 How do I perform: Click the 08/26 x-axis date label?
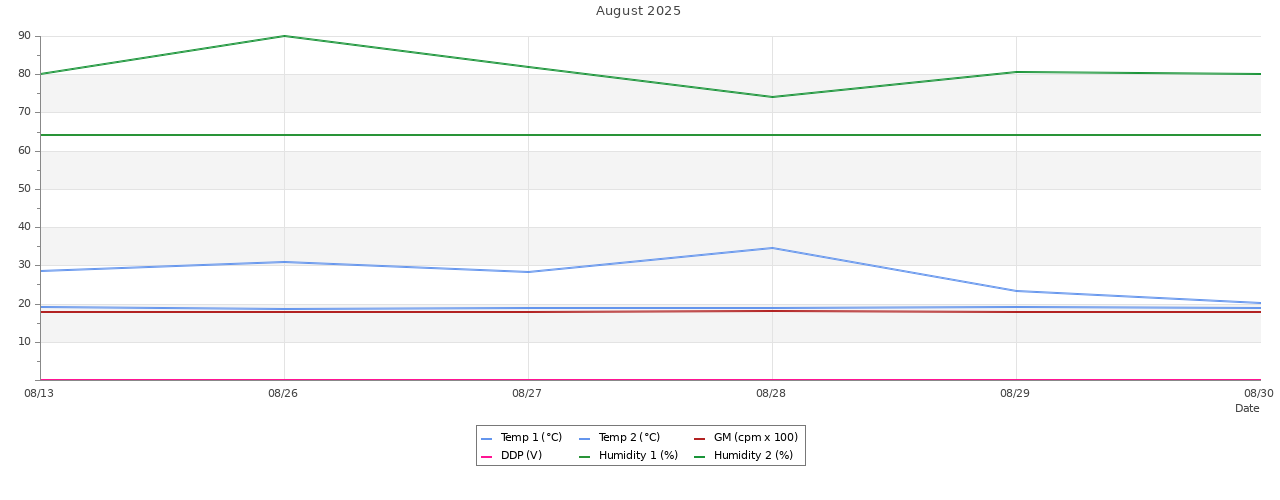point(283,394)
